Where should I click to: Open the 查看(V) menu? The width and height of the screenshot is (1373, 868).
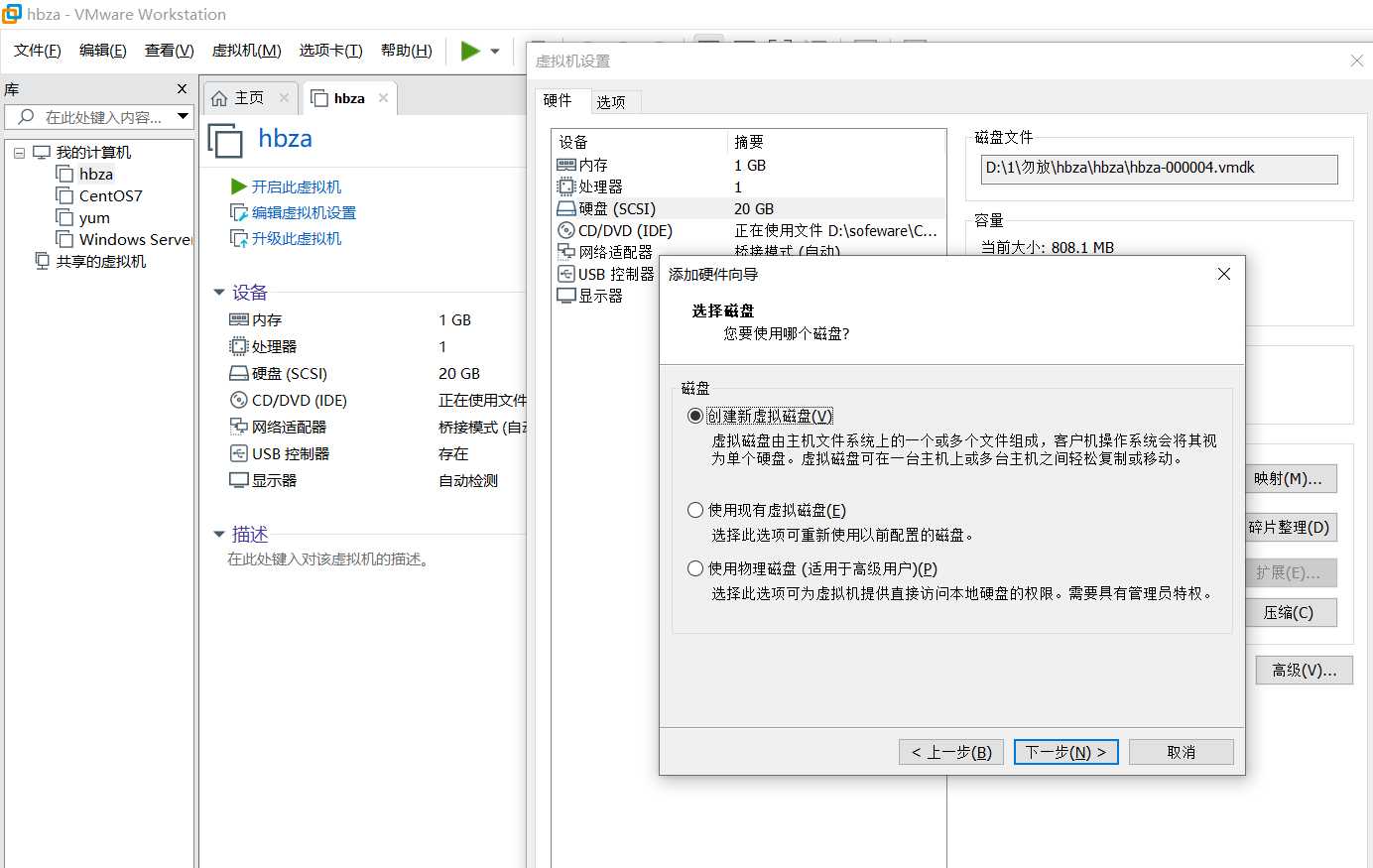(x=170, y=51)
